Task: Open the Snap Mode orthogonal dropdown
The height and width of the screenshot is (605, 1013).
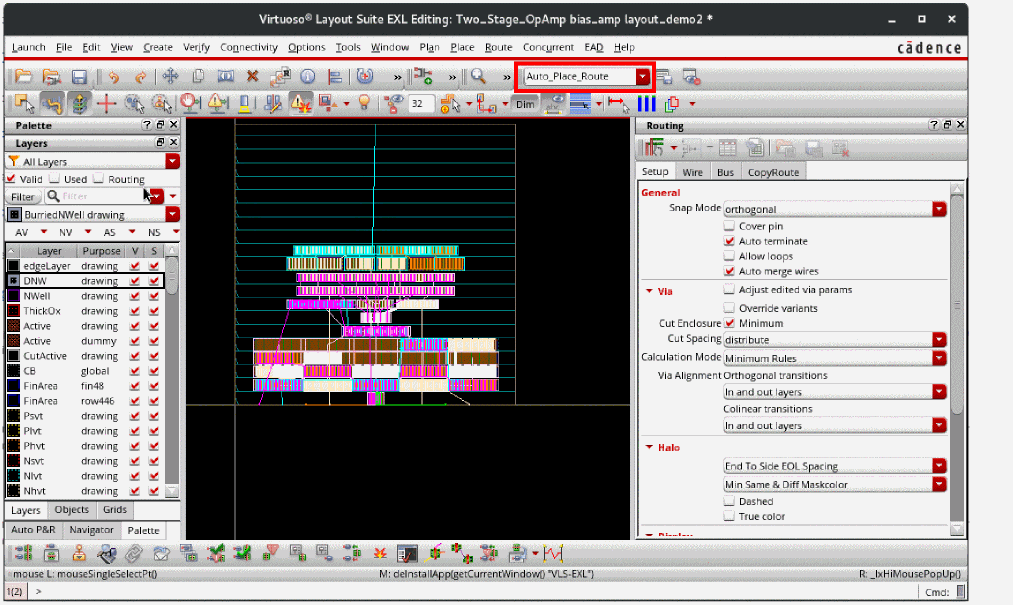Action: (x=939, y=209)
